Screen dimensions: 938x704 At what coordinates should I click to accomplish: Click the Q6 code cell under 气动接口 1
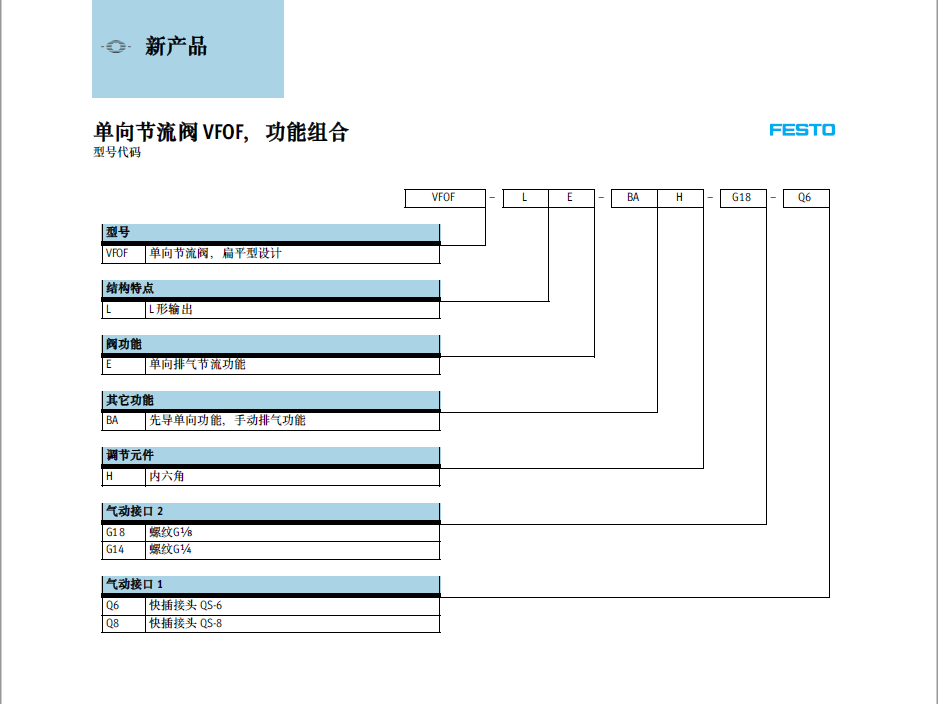point(124,605)
